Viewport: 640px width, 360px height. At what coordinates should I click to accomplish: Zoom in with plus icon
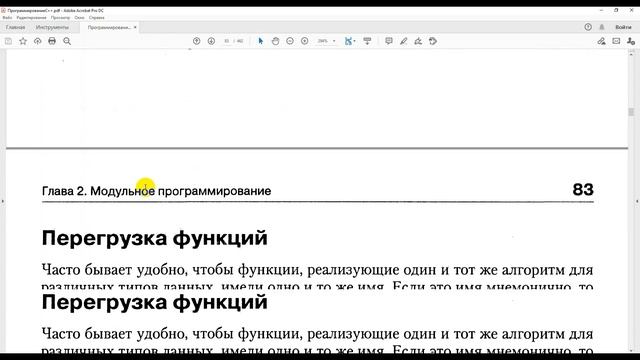[304, 41]
